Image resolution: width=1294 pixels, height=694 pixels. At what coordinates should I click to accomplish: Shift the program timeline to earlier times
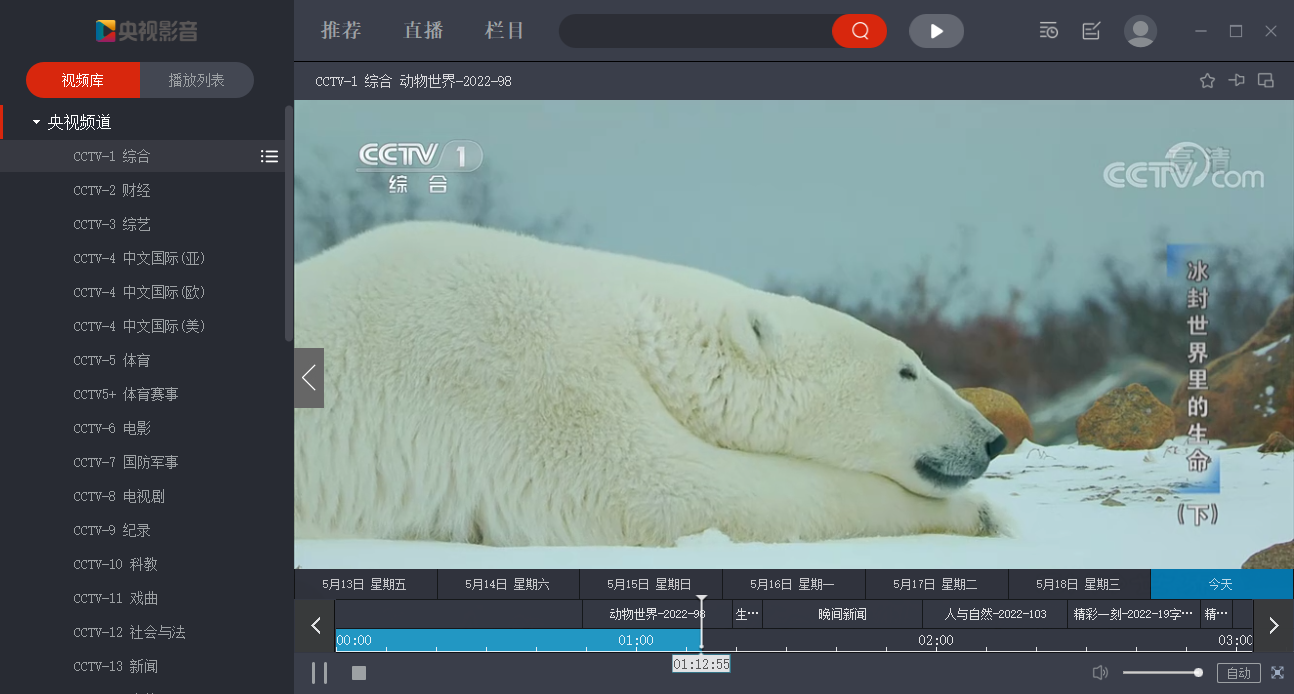[315, 626]
